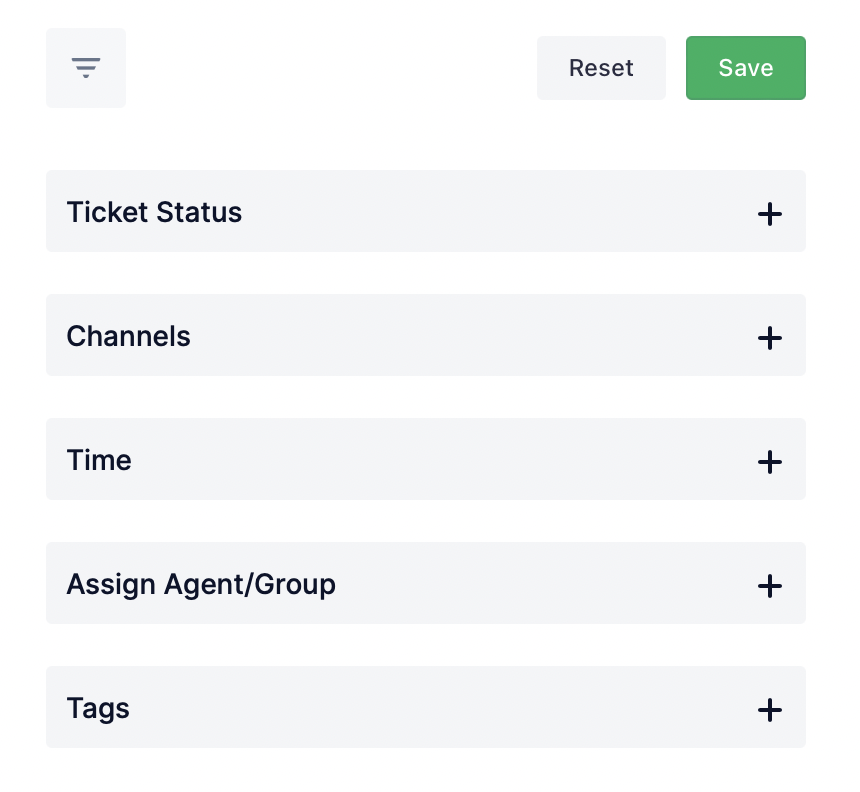
Task: Save the current filter configuration
Action: pyautogui.click(x=745, y=68)
